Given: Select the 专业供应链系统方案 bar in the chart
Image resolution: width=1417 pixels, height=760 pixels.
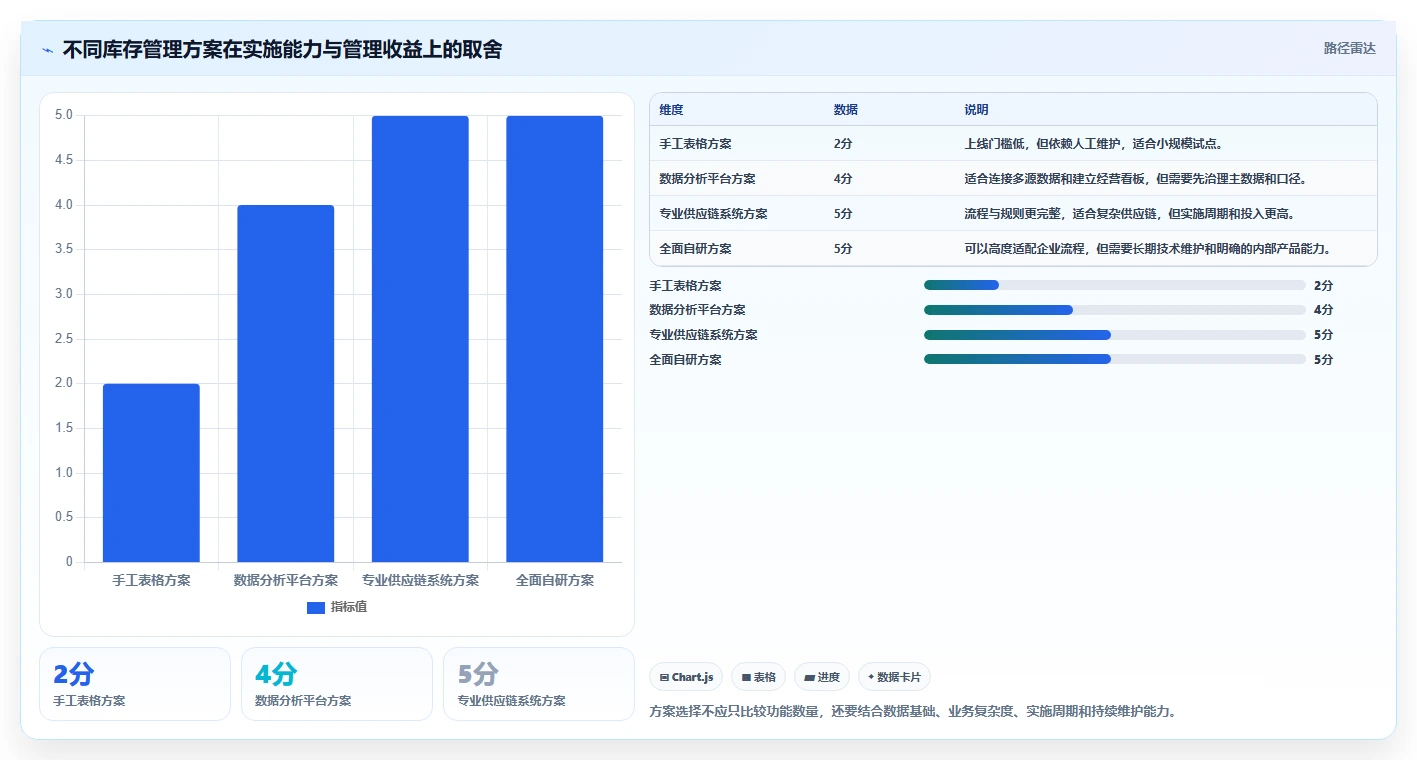Looking at the screenshot, I should tap(420, 339).
